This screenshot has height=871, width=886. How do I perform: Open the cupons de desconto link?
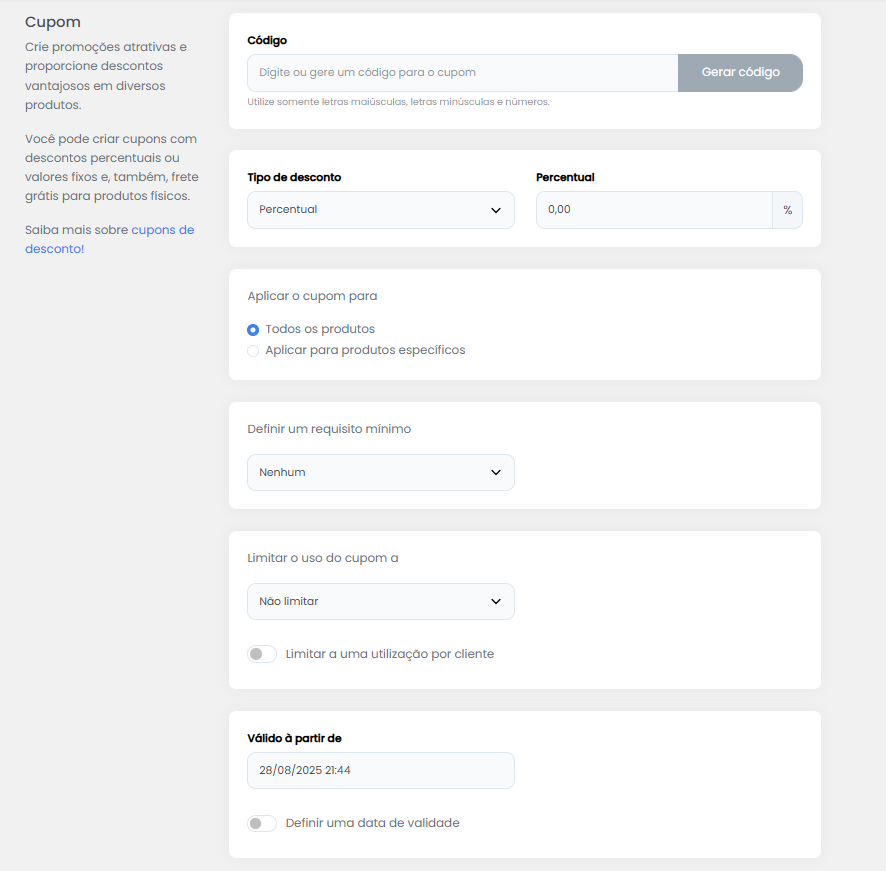(110, 239)
